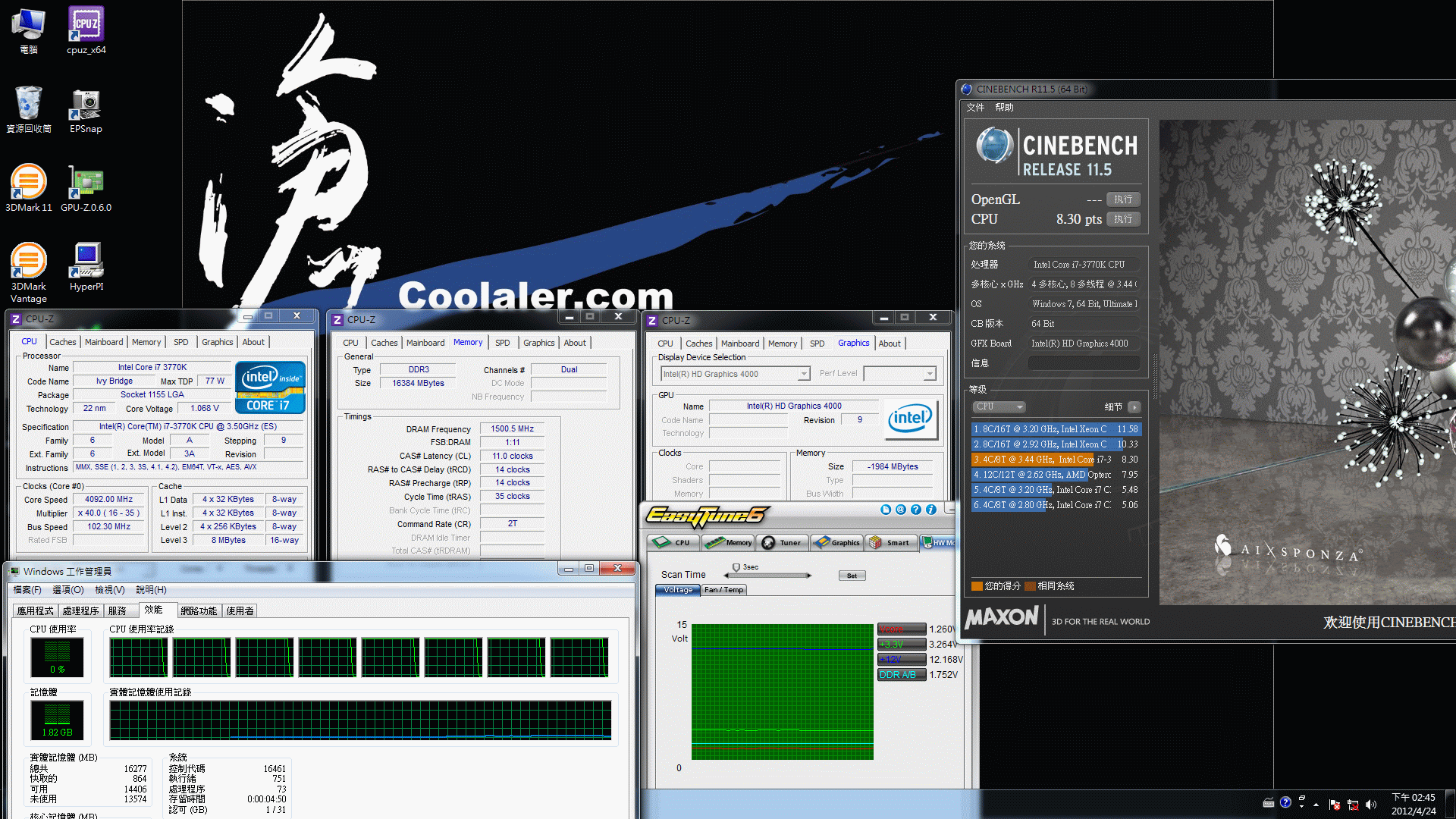Open the Display Device Selection dropdown

point(736,374)
